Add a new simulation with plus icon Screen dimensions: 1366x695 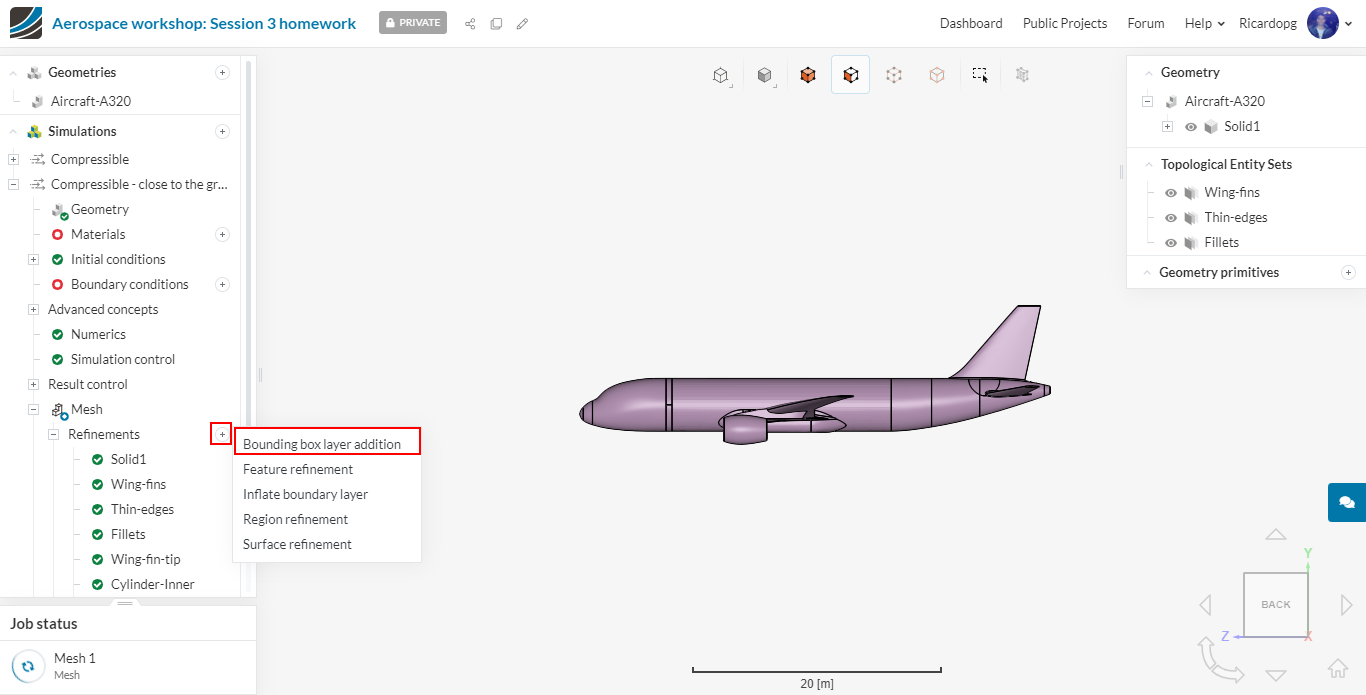222,131
